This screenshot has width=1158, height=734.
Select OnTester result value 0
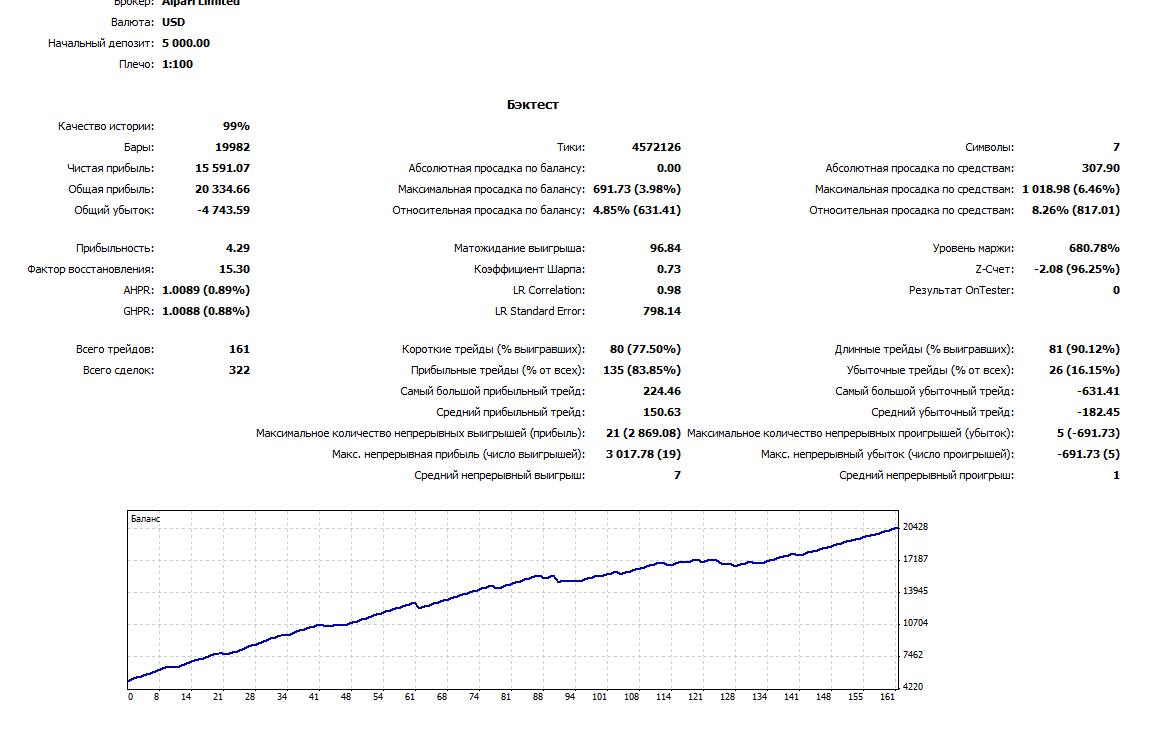click(x=1116, y=290)
